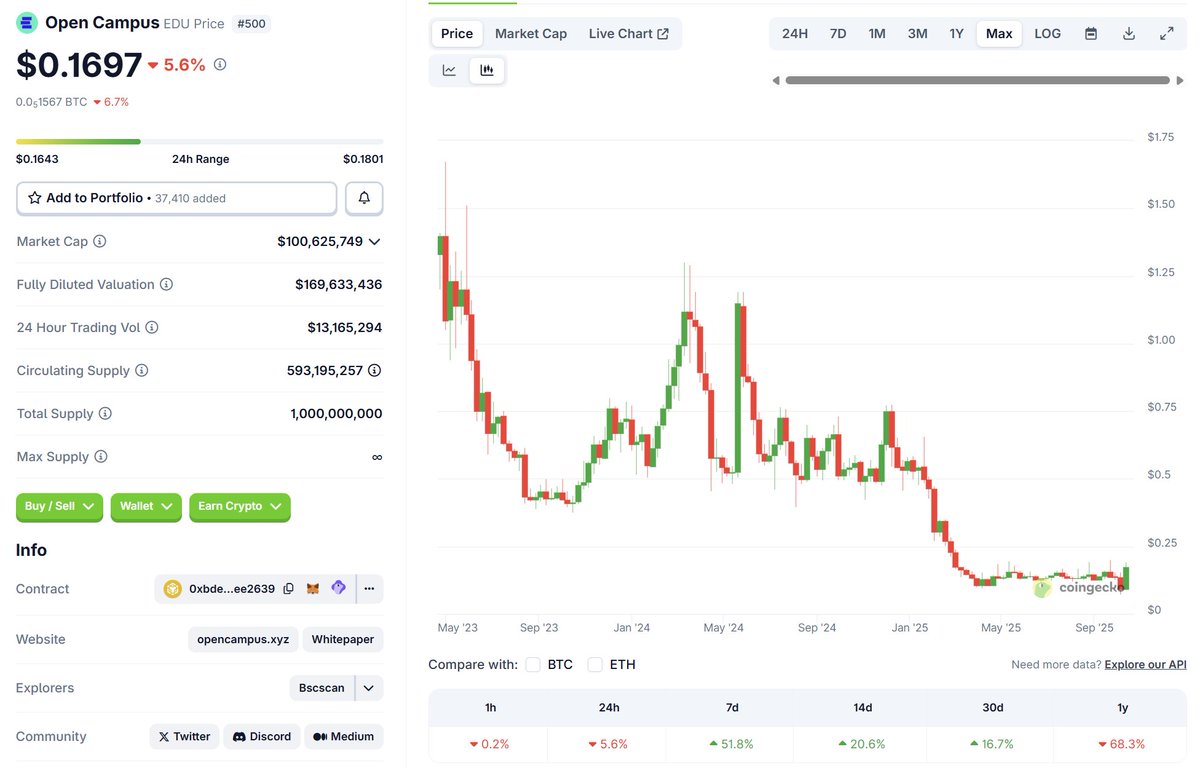Image resolution: width=1200 pixels, height=768 pixels.
Task: Open the opencampus.xyz website link
Action: coord(243,639)
